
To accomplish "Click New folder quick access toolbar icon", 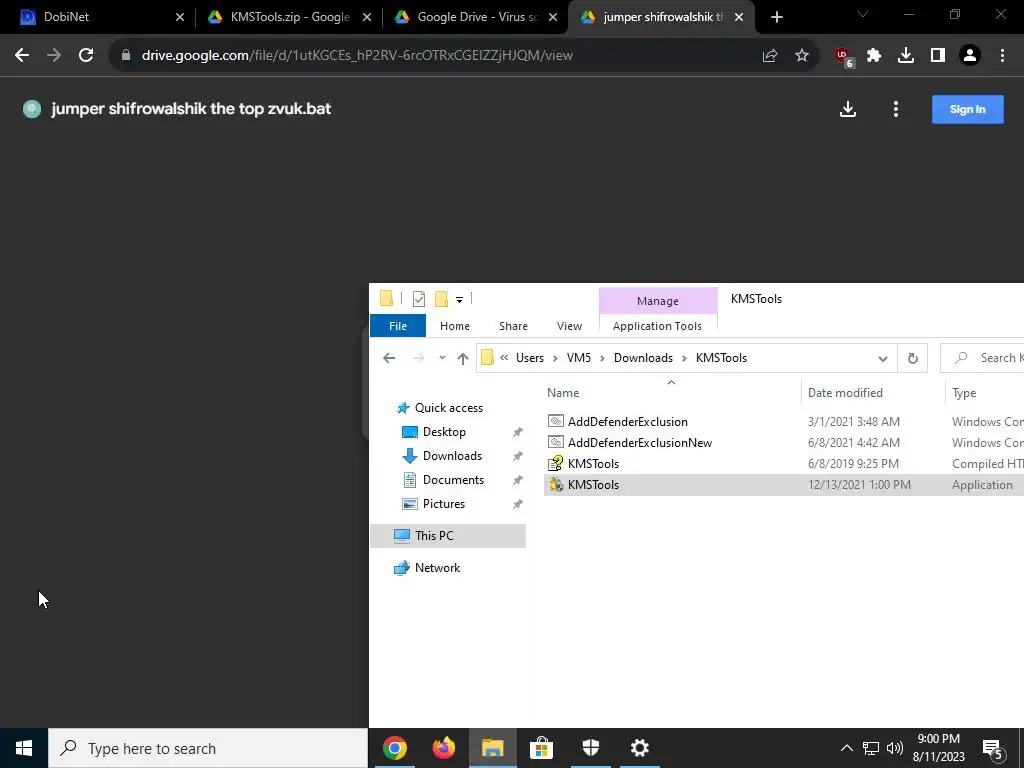I will (x=441, y=299).
